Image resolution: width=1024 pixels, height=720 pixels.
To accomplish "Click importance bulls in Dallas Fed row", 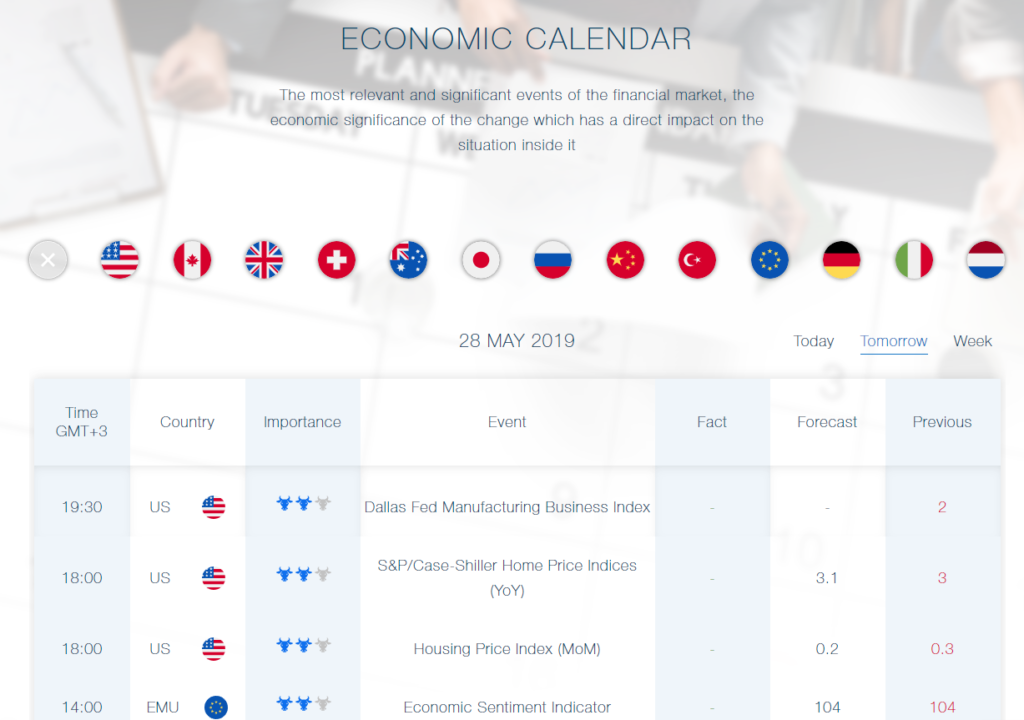I will pyautogui.click(x=304, y=503).
